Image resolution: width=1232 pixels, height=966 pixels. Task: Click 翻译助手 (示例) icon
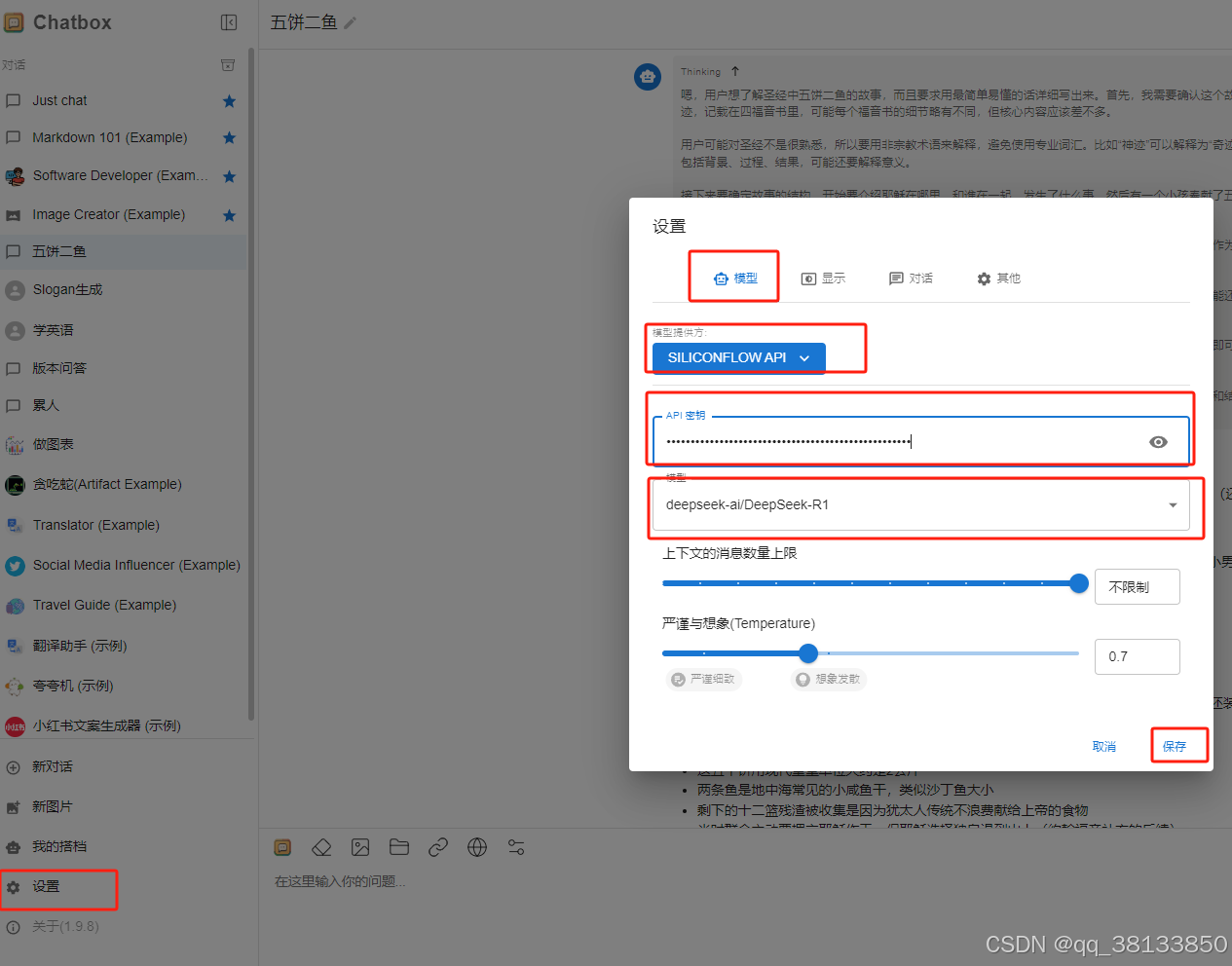tap(15, 646)
